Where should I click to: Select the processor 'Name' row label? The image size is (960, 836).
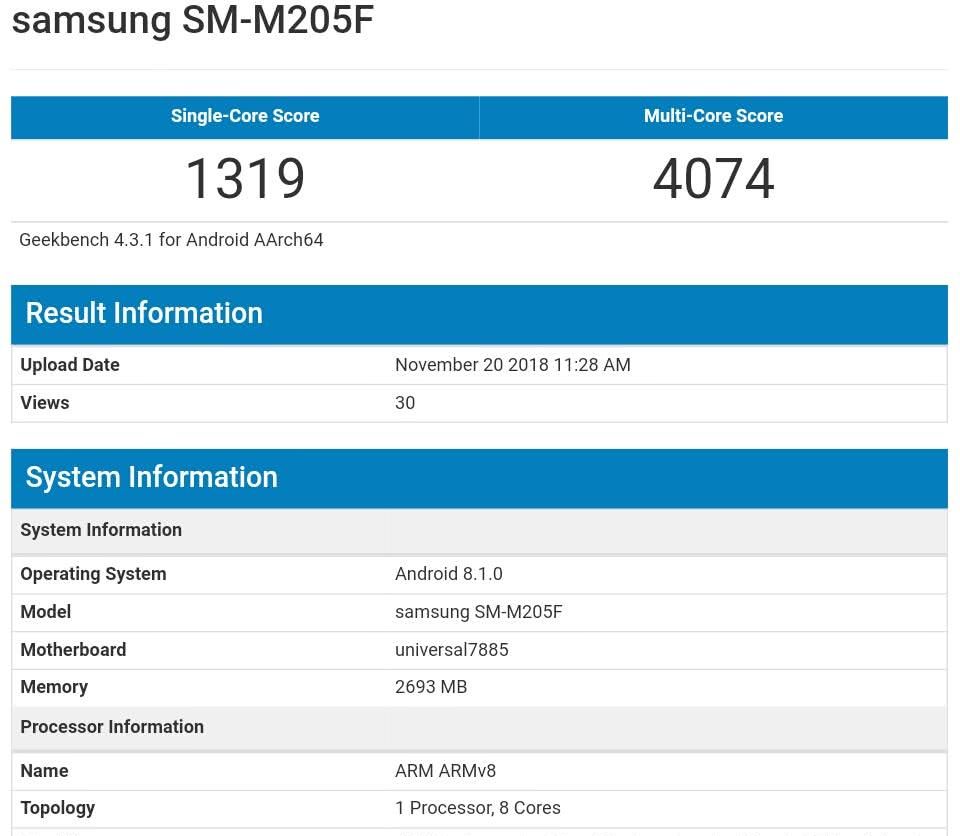(44, 771)
